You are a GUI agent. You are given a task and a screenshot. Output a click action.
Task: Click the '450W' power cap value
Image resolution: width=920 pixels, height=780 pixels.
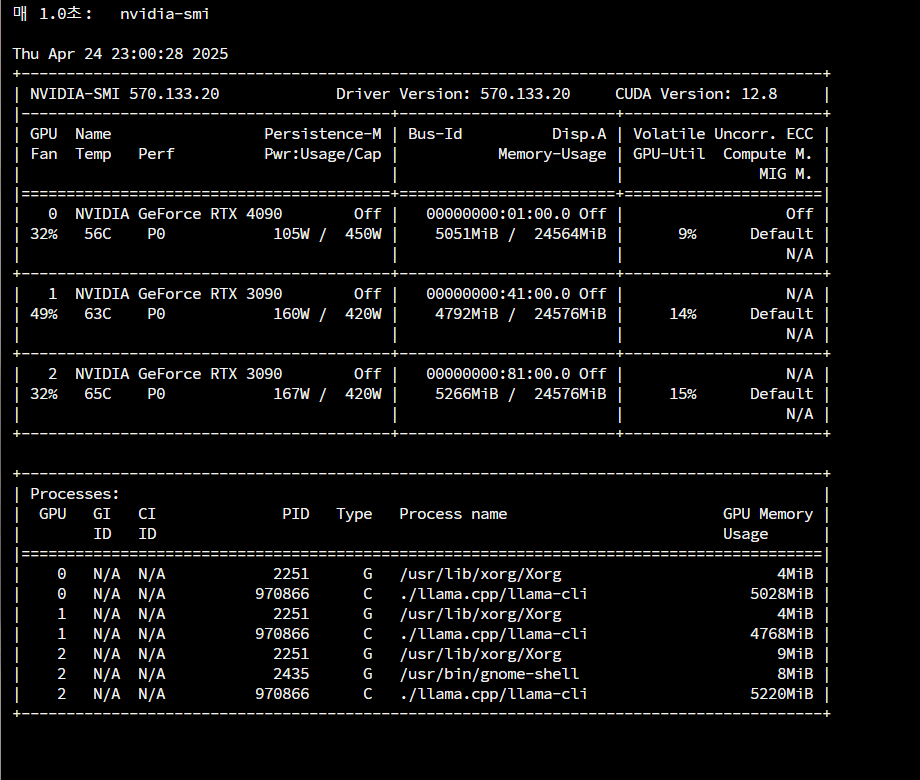coord(363,234)
